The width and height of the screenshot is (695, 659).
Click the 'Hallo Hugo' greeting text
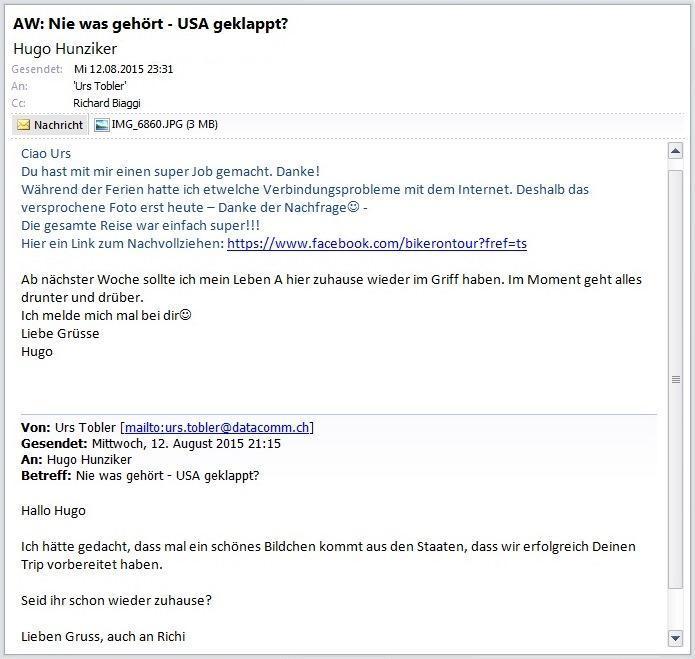pos(53,511)
